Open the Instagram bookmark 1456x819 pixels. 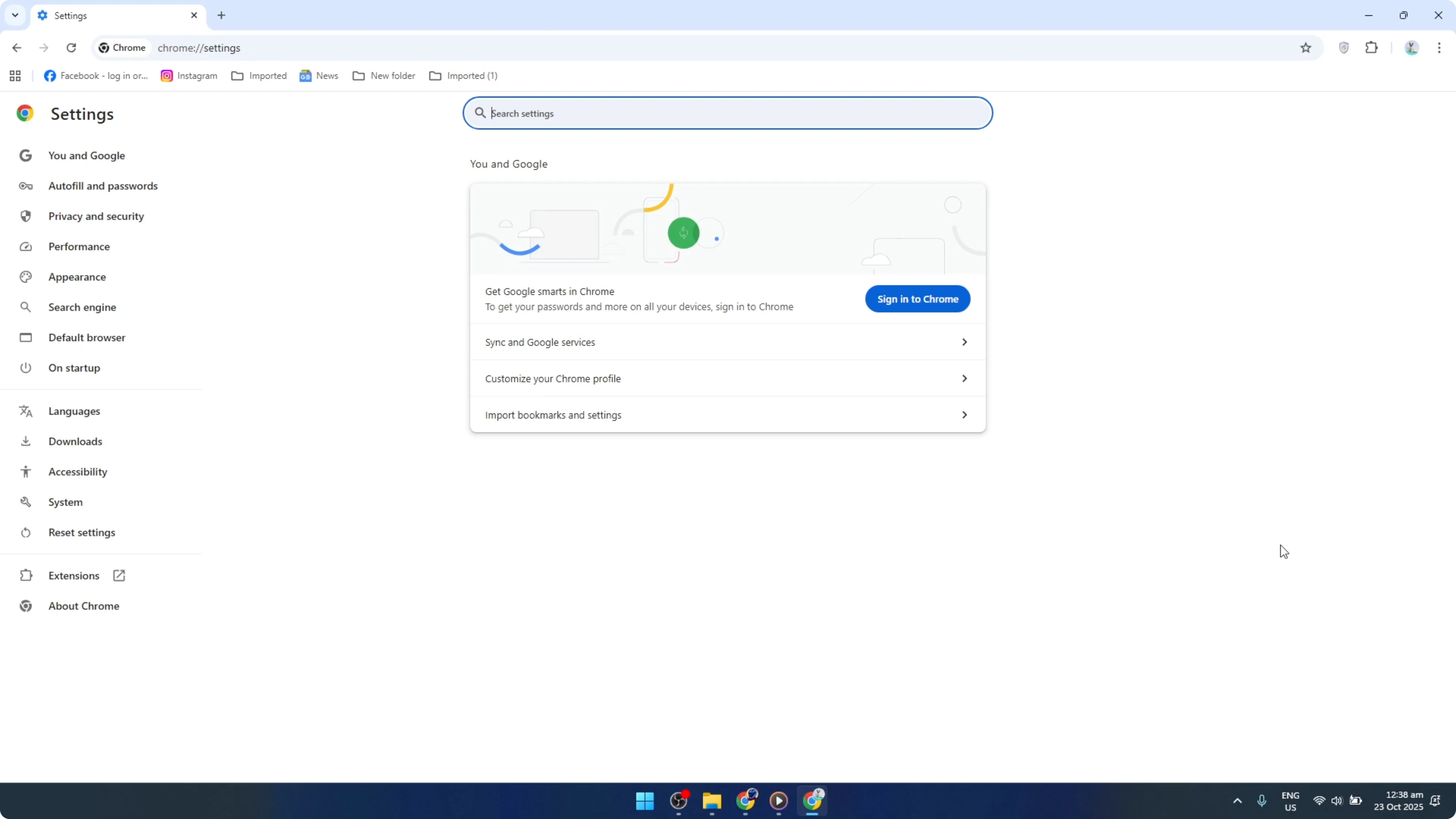pyautogui.click(x=189, y=75)
